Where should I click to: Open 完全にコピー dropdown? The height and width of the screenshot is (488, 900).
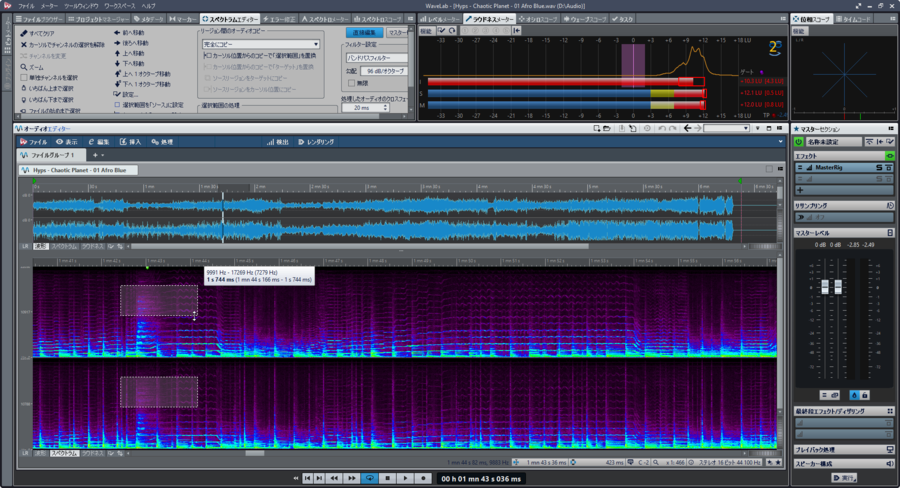click(261, 44)
